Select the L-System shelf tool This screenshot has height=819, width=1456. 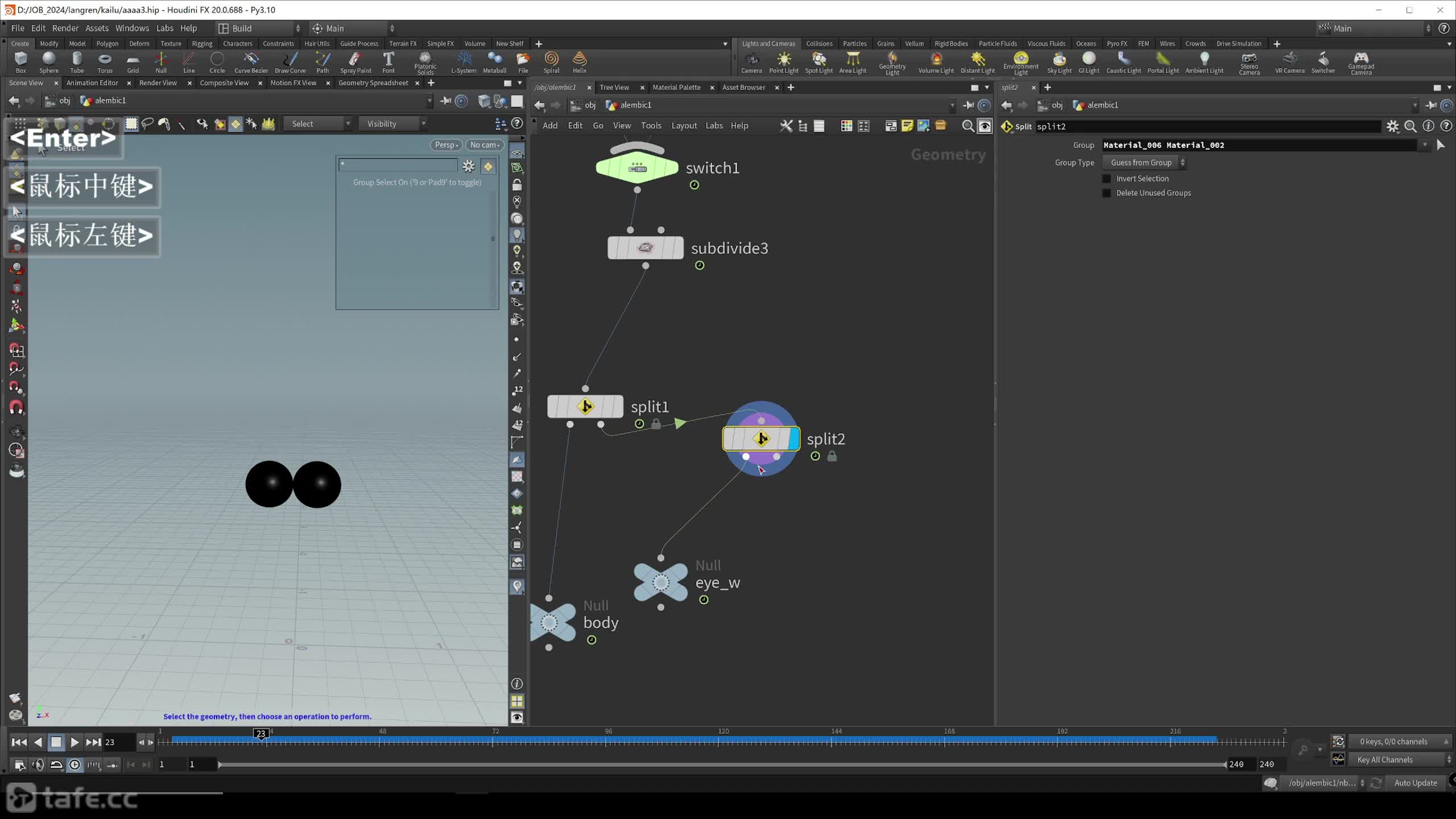coord(464,63)
